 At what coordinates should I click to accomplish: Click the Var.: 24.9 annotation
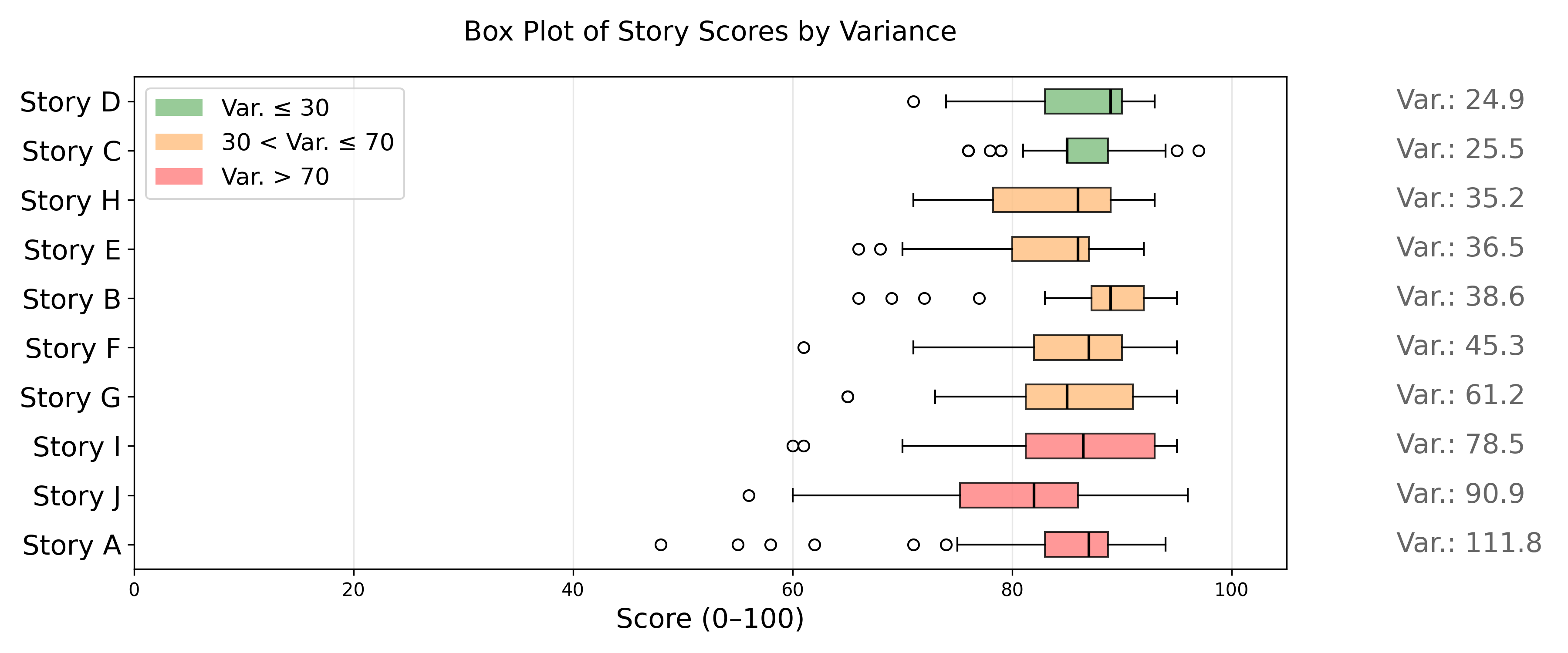(x=1460, y=100)
